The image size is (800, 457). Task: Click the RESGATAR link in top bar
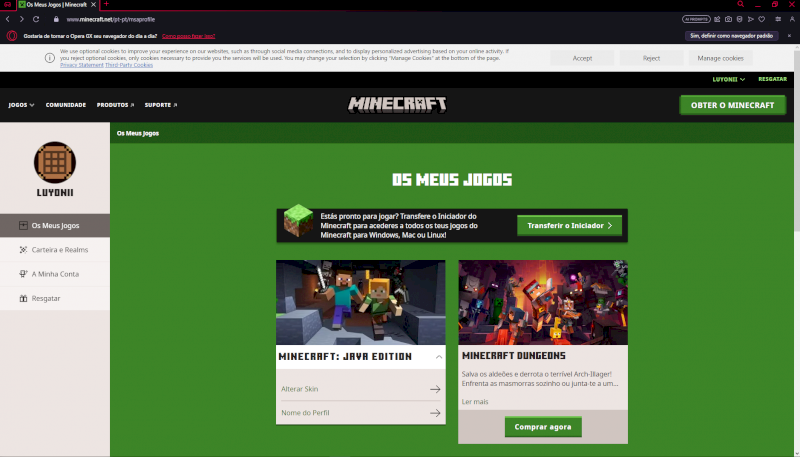pyautogui.click(x=772, y=79)
